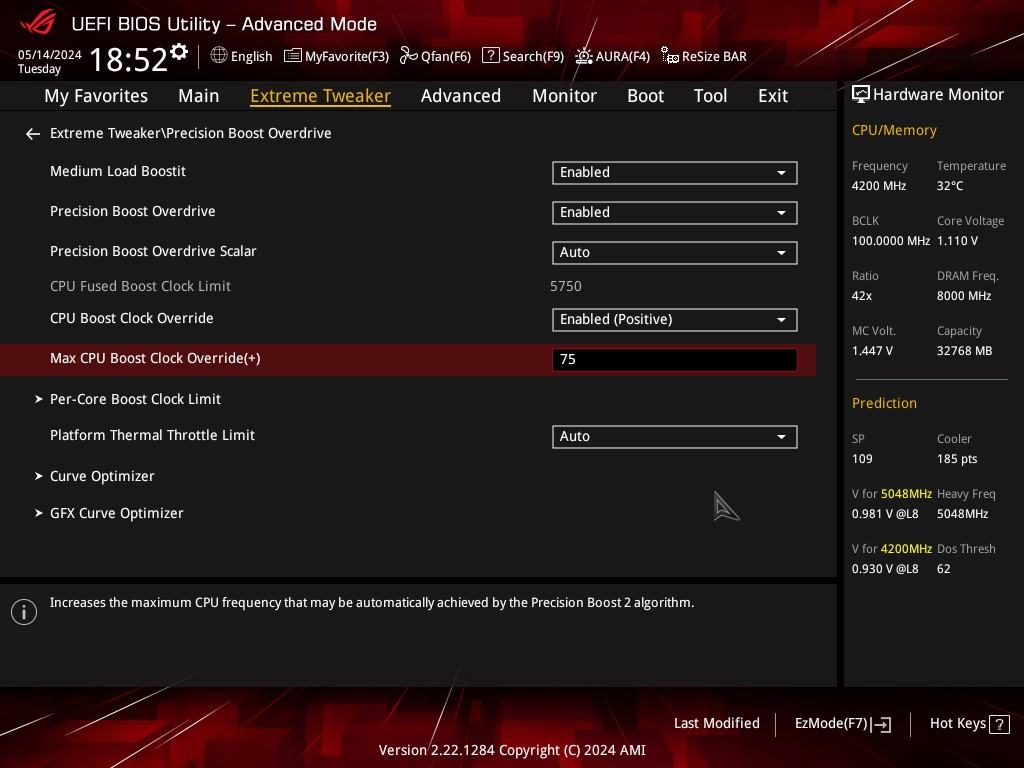Click the 32°C temperature value
The image size is (1024, 768).
coord(950,186)
